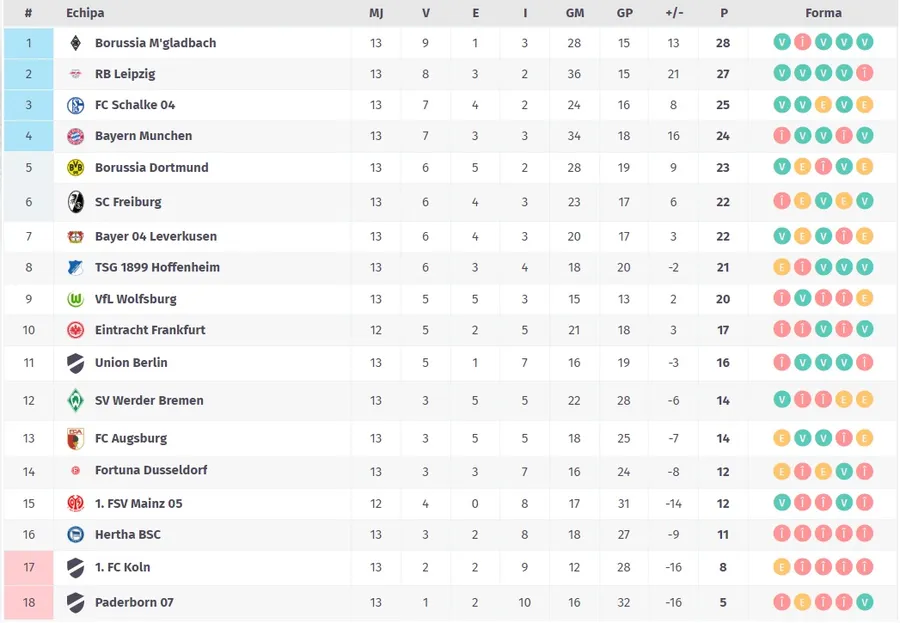The image size is (900, 623).
Task: Click the RB Leipzig club logo
Action: click(75, 74)
